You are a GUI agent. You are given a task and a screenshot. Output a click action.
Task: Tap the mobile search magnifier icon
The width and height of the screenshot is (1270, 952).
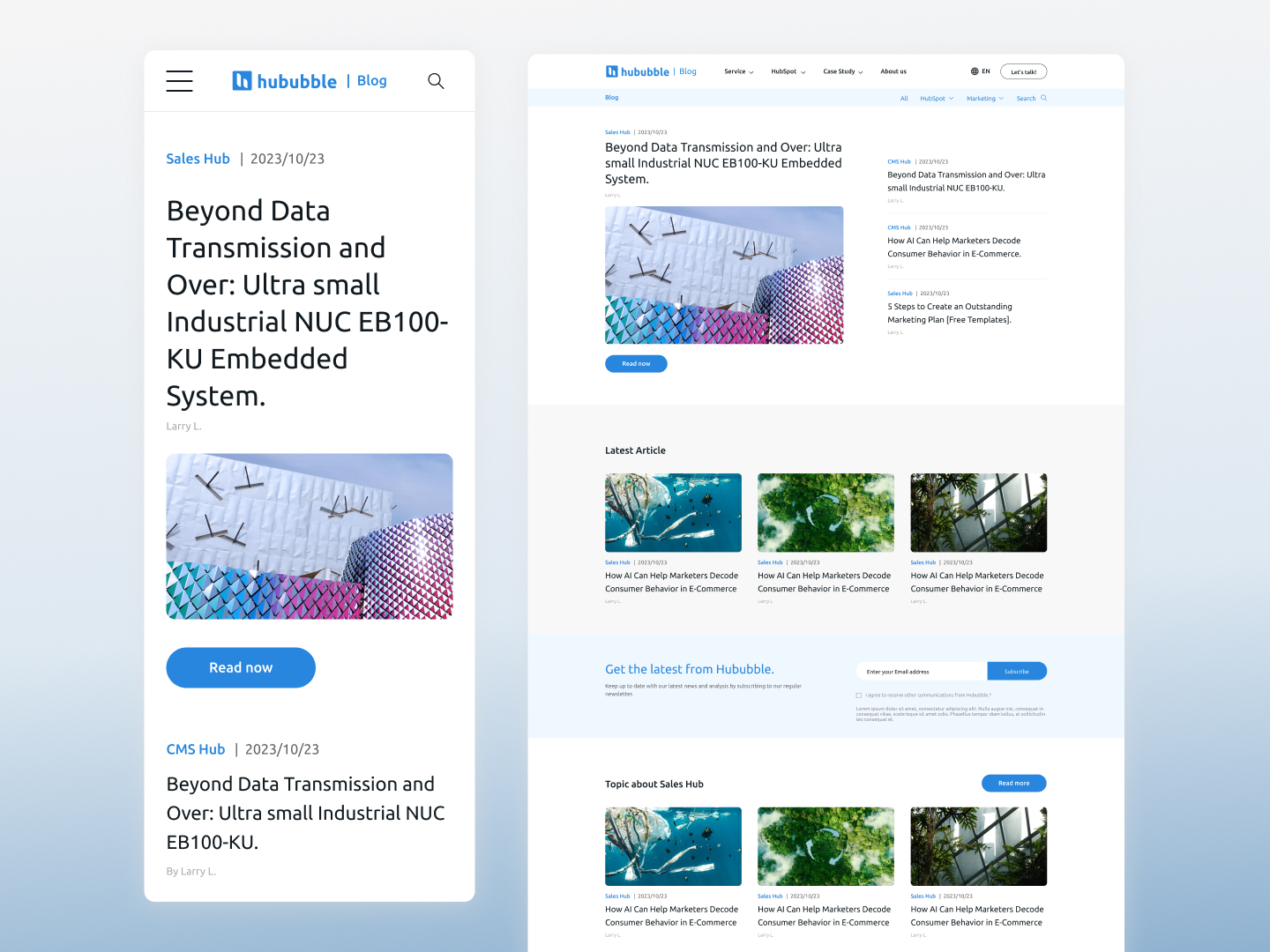(x=436, y=81)
